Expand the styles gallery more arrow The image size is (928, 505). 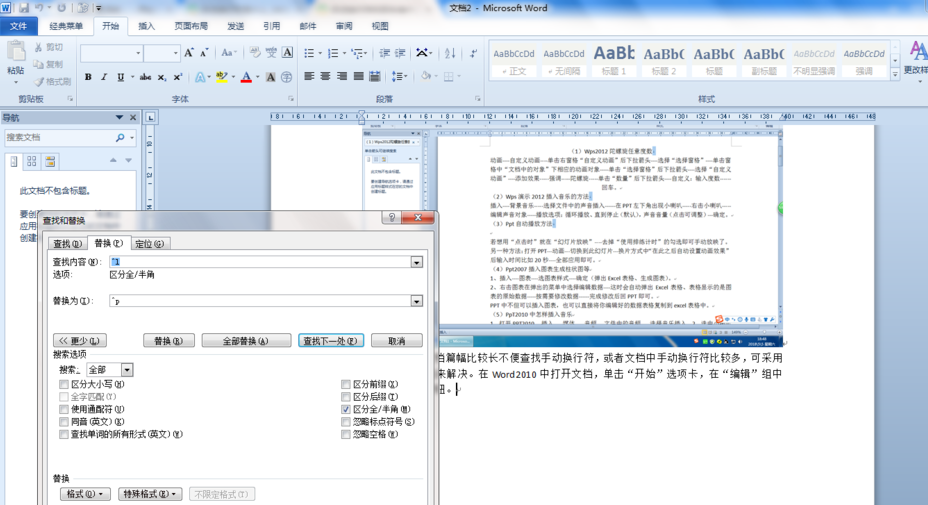pyautogui.click(x=895, y=75)
